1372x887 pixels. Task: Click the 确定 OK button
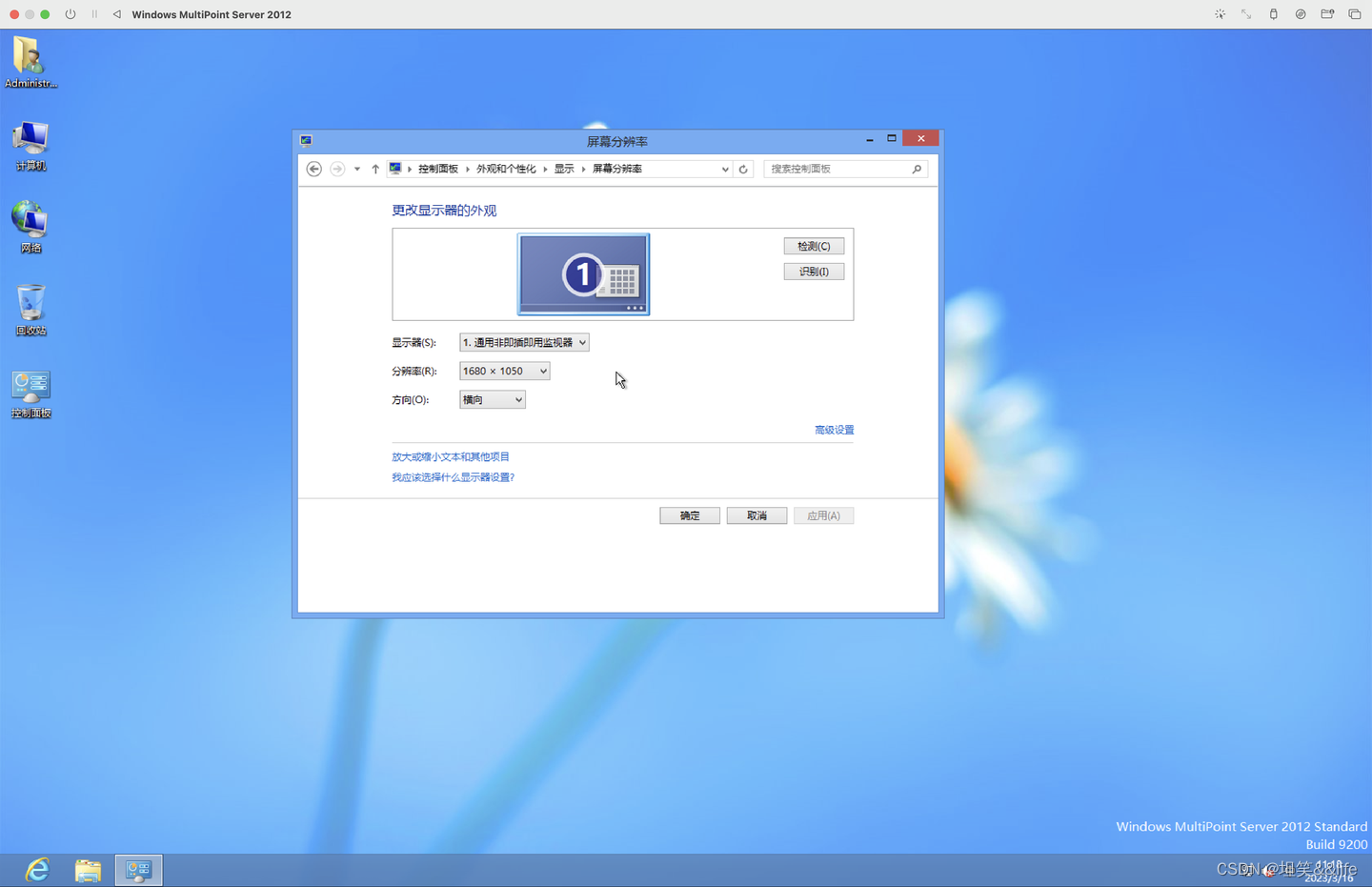pos(690,515)
